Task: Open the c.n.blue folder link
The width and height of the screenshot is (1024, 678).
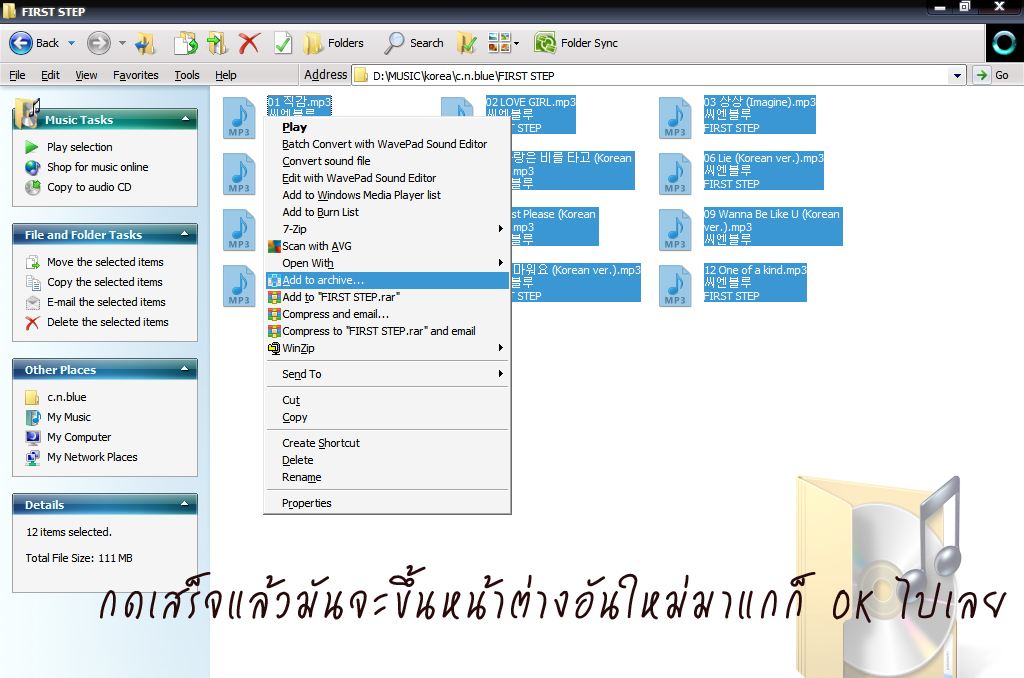Action: pyautogui.click(x=67, y=397)
